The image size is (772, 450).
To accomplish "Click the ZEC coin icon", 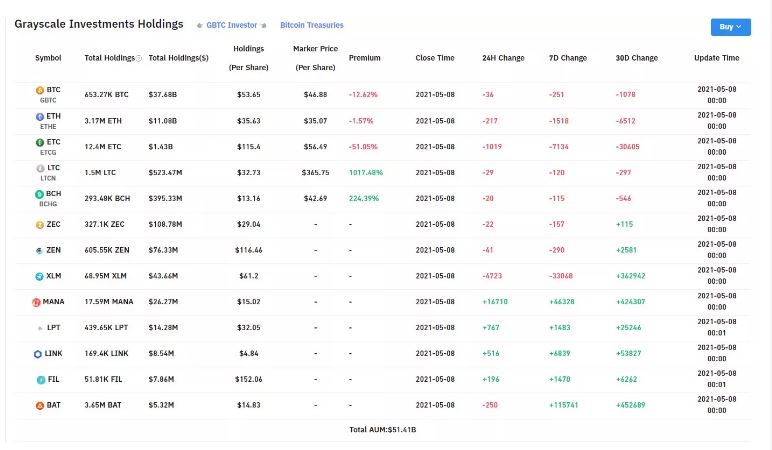I will (40, 225).
